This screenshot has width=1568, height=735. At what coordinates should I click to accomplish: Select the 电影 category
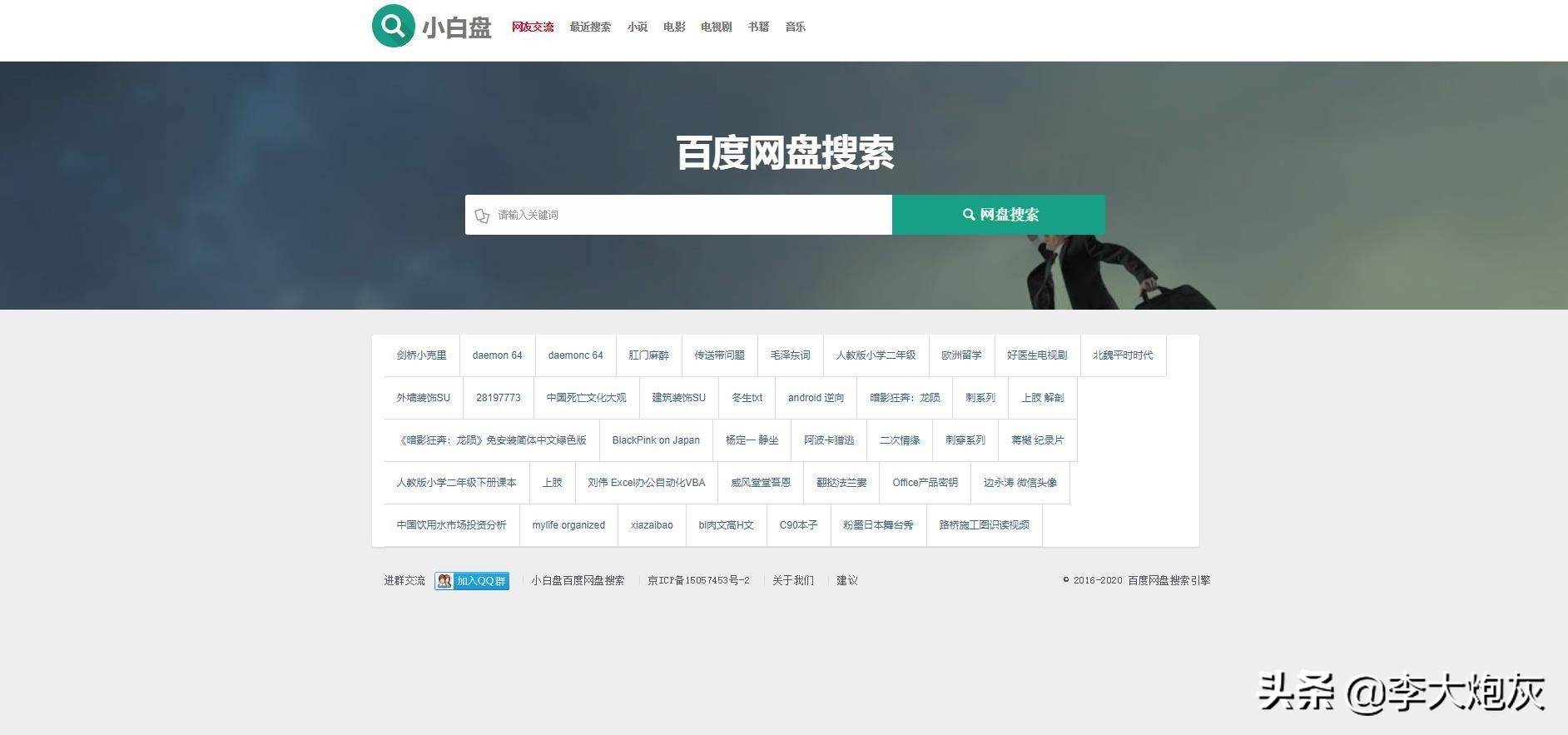[x=674, y=27]
